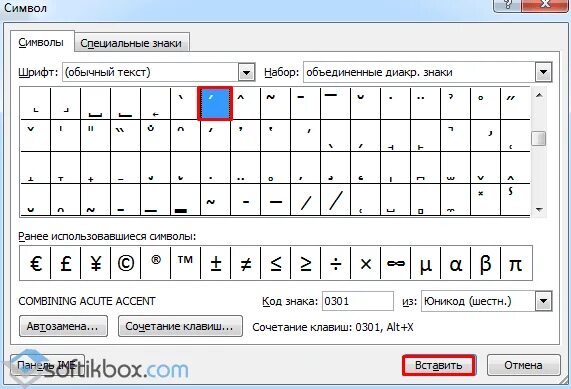The image size is (571, 389).
Task: Select the combining double grave accent symbol
Action: (x=125, y=135)
